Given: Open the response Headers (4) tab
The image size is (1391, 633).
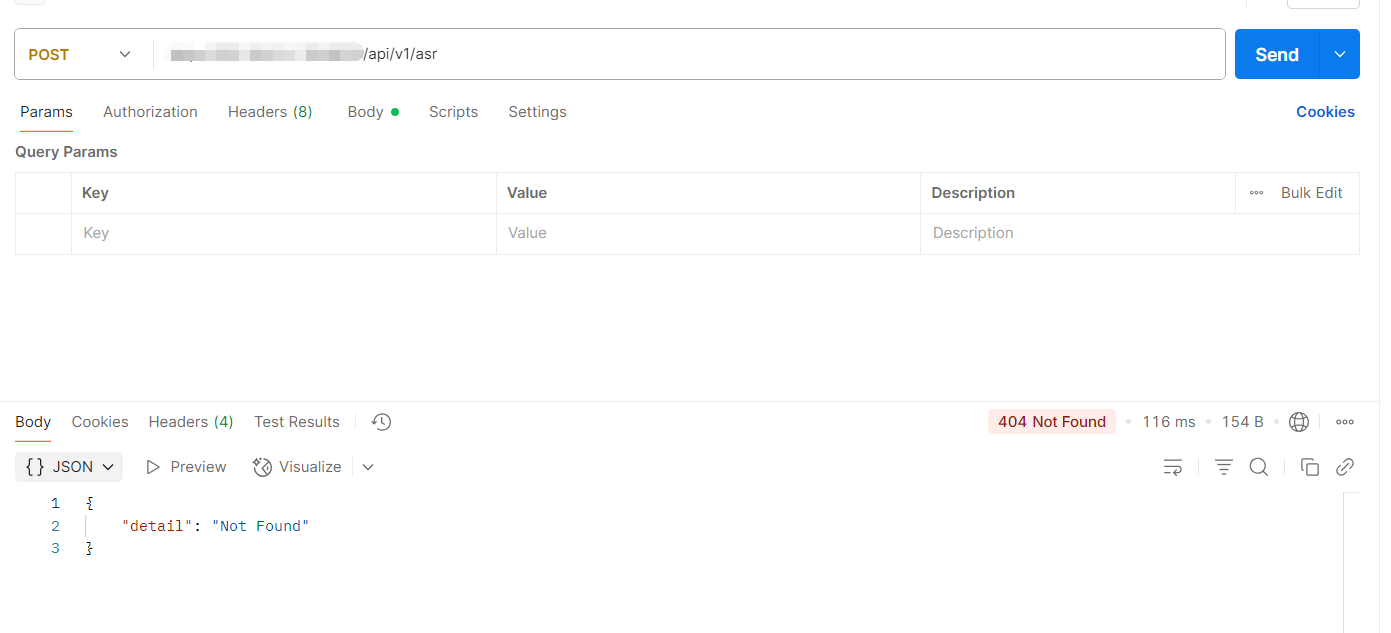Looking at the screenshot, I should pos(191,422).
